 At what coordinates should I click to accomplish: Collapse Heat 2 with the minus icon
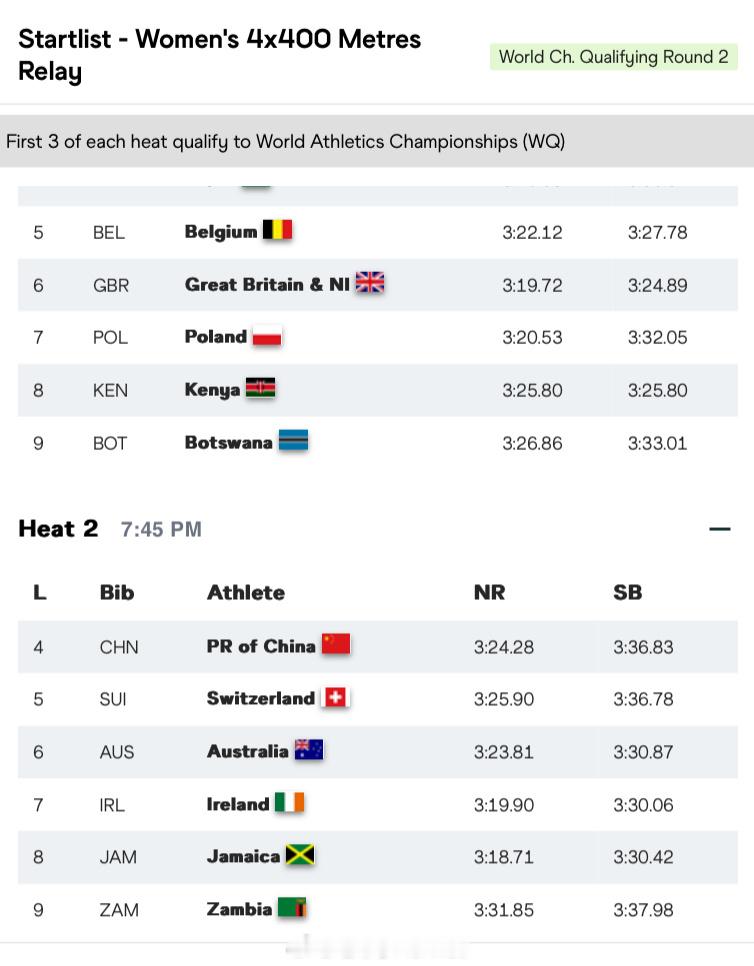(x=720, y=529)
